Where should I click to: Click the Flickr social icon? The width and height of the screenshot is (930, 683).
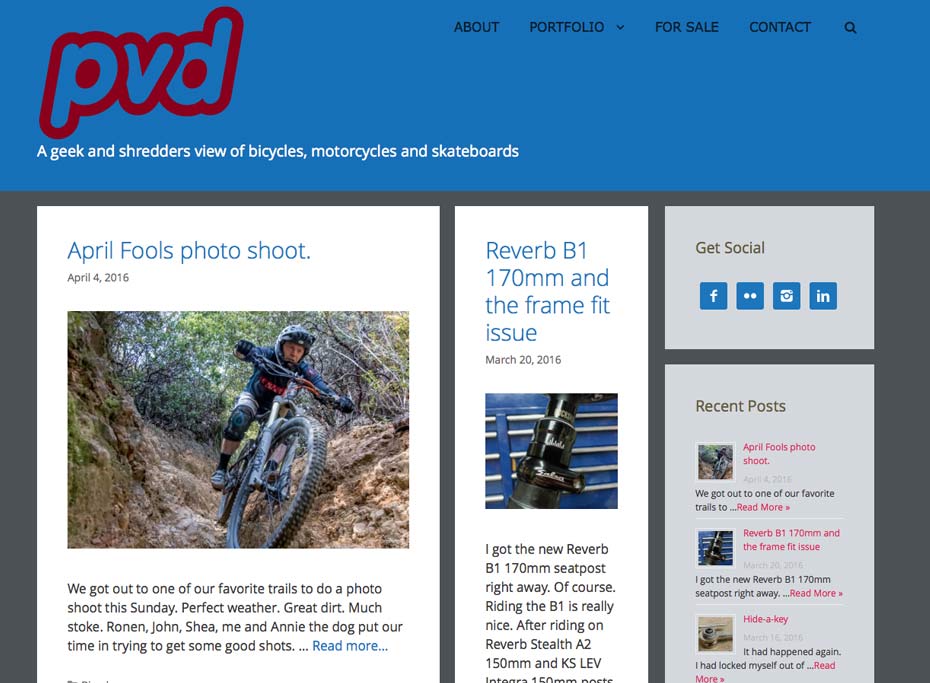tap(750, 296)
